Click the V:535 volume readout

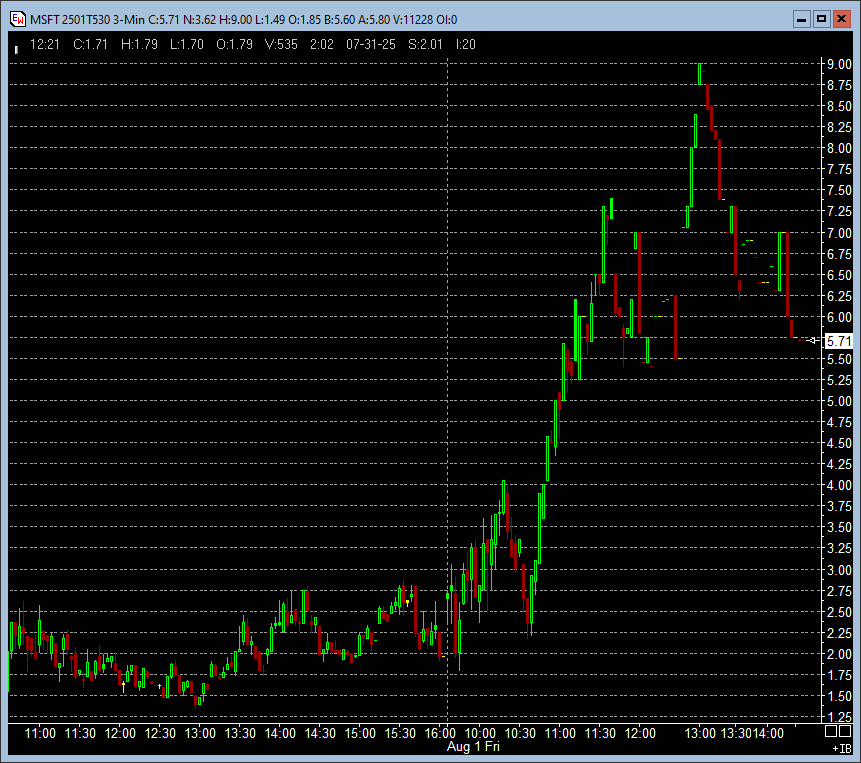[281, 44]
